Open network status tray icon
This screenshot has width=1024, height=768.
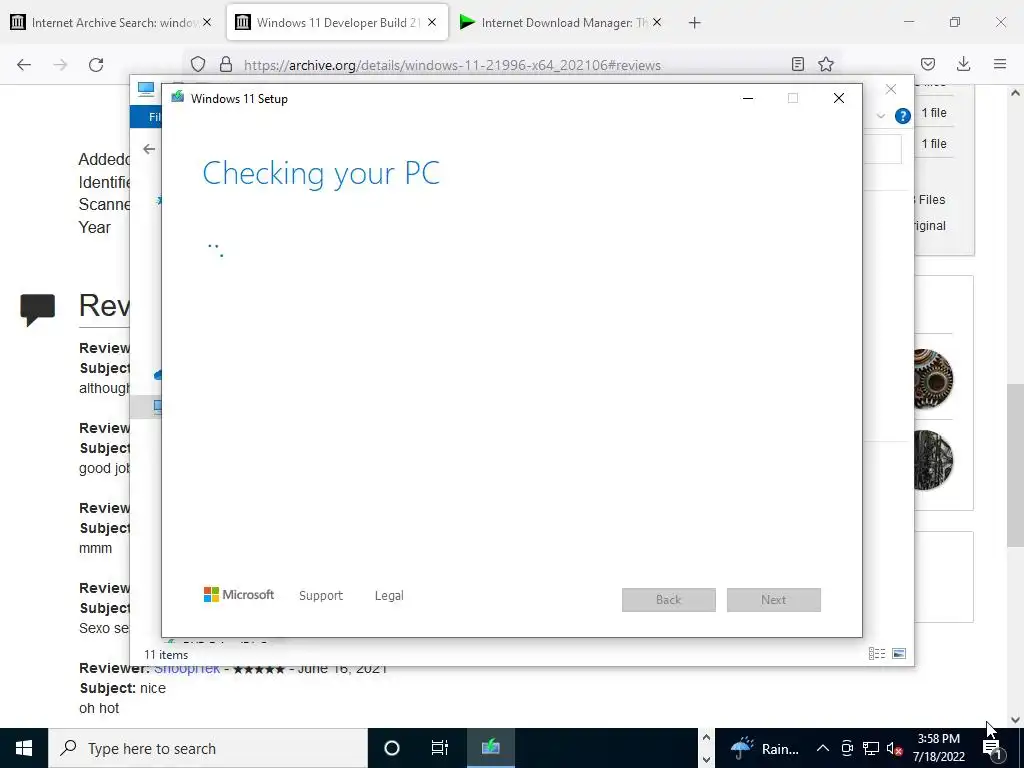click(x=871, y=748)
